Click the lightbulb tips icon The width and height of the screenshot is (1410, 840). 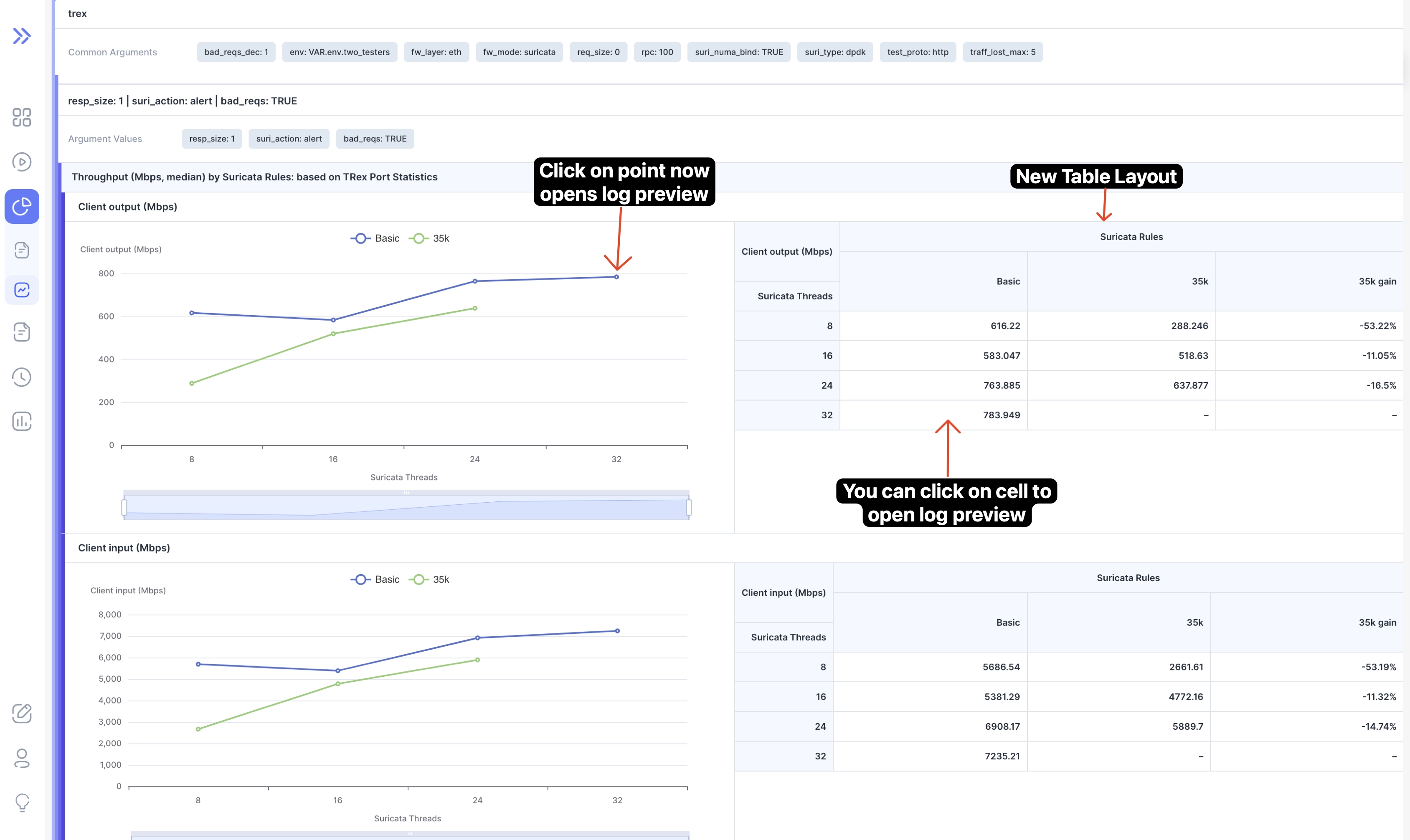(x=22, y=802)
